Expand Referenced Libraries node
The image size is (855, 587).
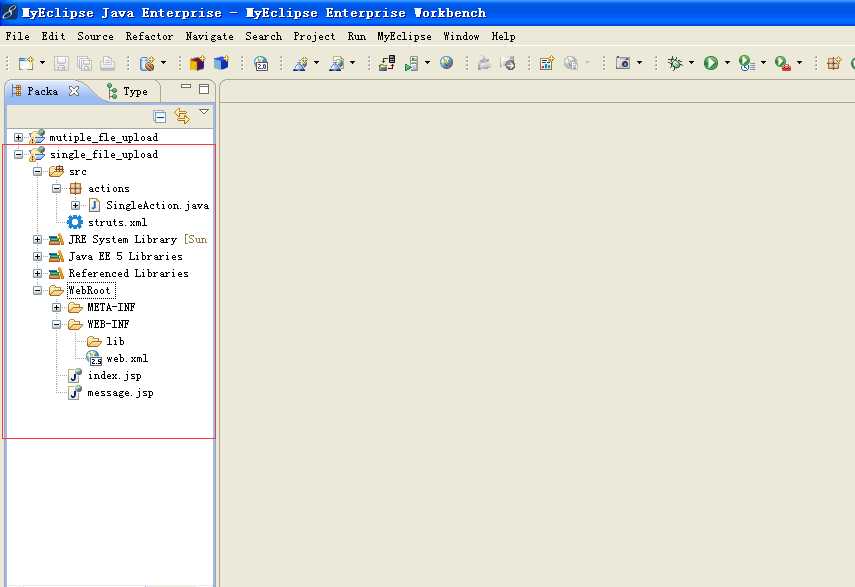click(38, 273)
